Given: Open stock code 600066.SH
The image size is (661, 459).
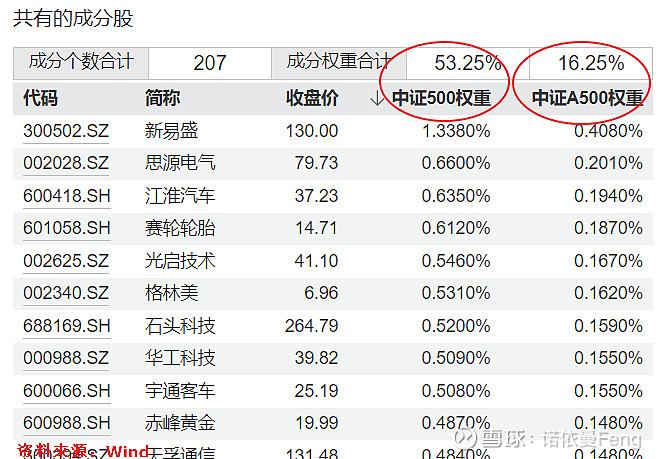Looking at the screenshot, I should [67, 390].
